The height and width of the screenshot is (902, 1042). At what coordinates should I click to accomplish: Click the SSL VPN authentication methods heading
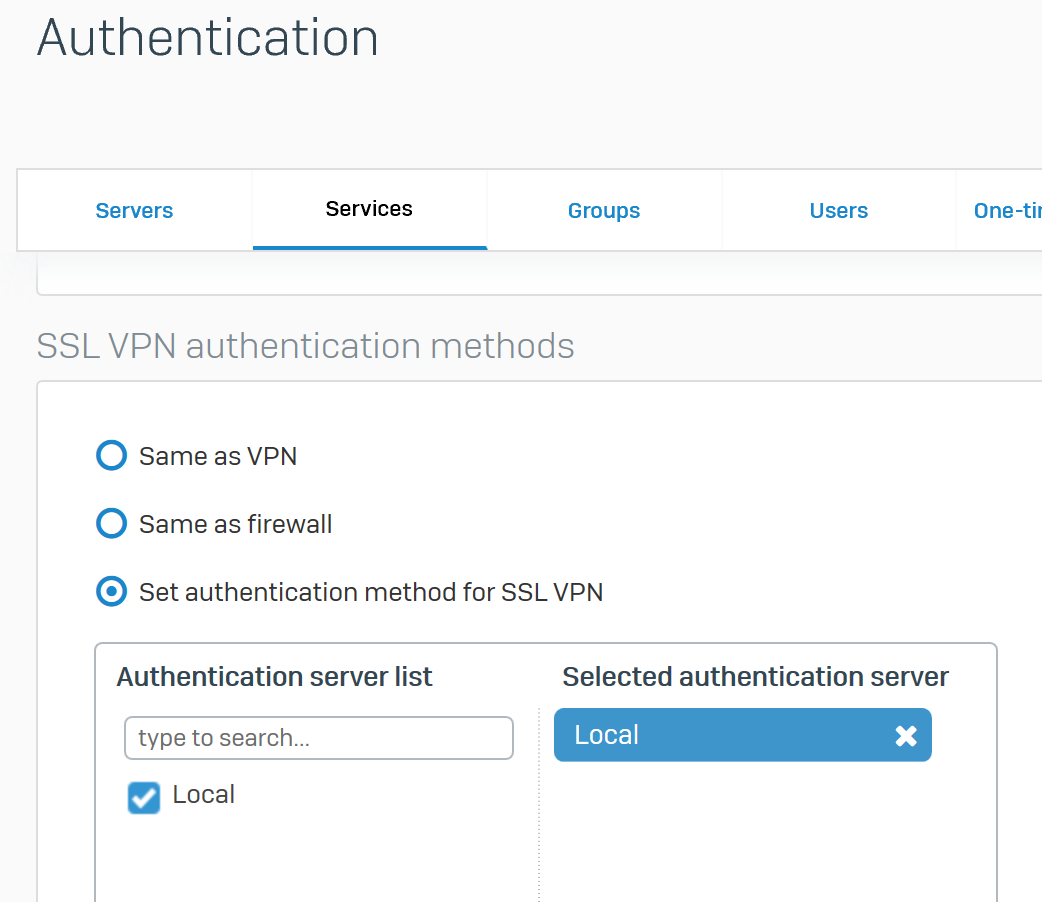305,346
